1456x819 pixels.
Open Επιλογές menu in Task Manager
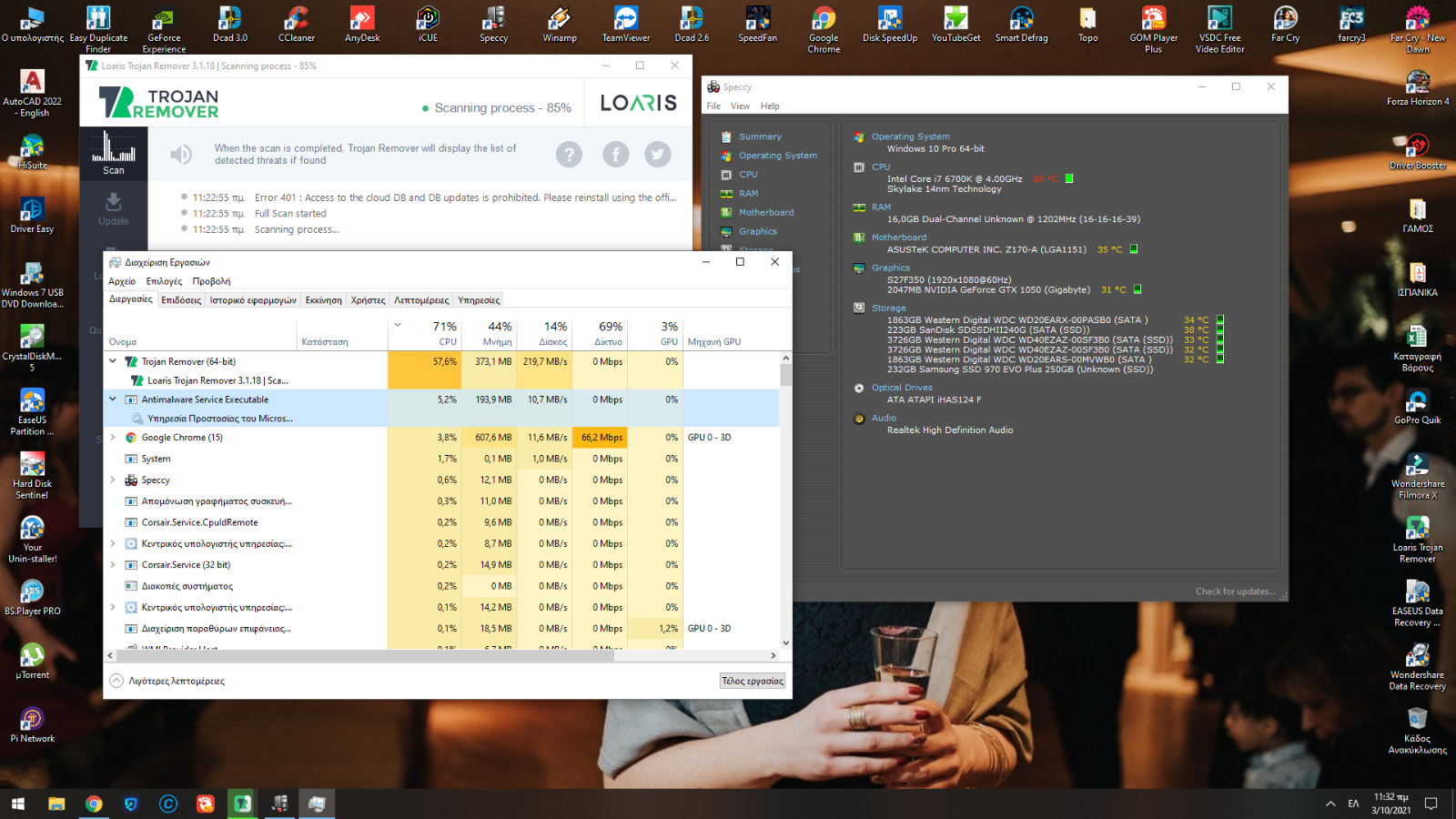(x=164, y=282)
